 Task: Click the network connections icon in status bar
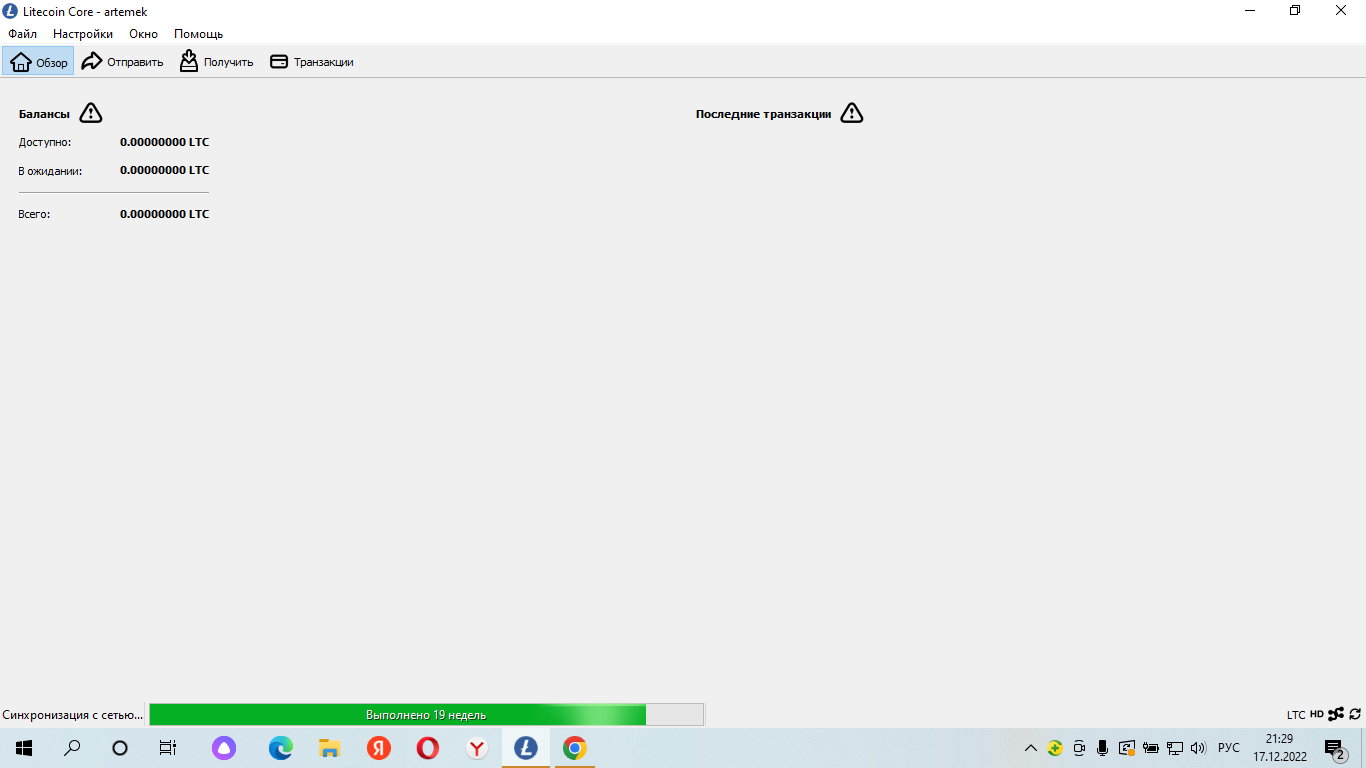(1336, 714)
